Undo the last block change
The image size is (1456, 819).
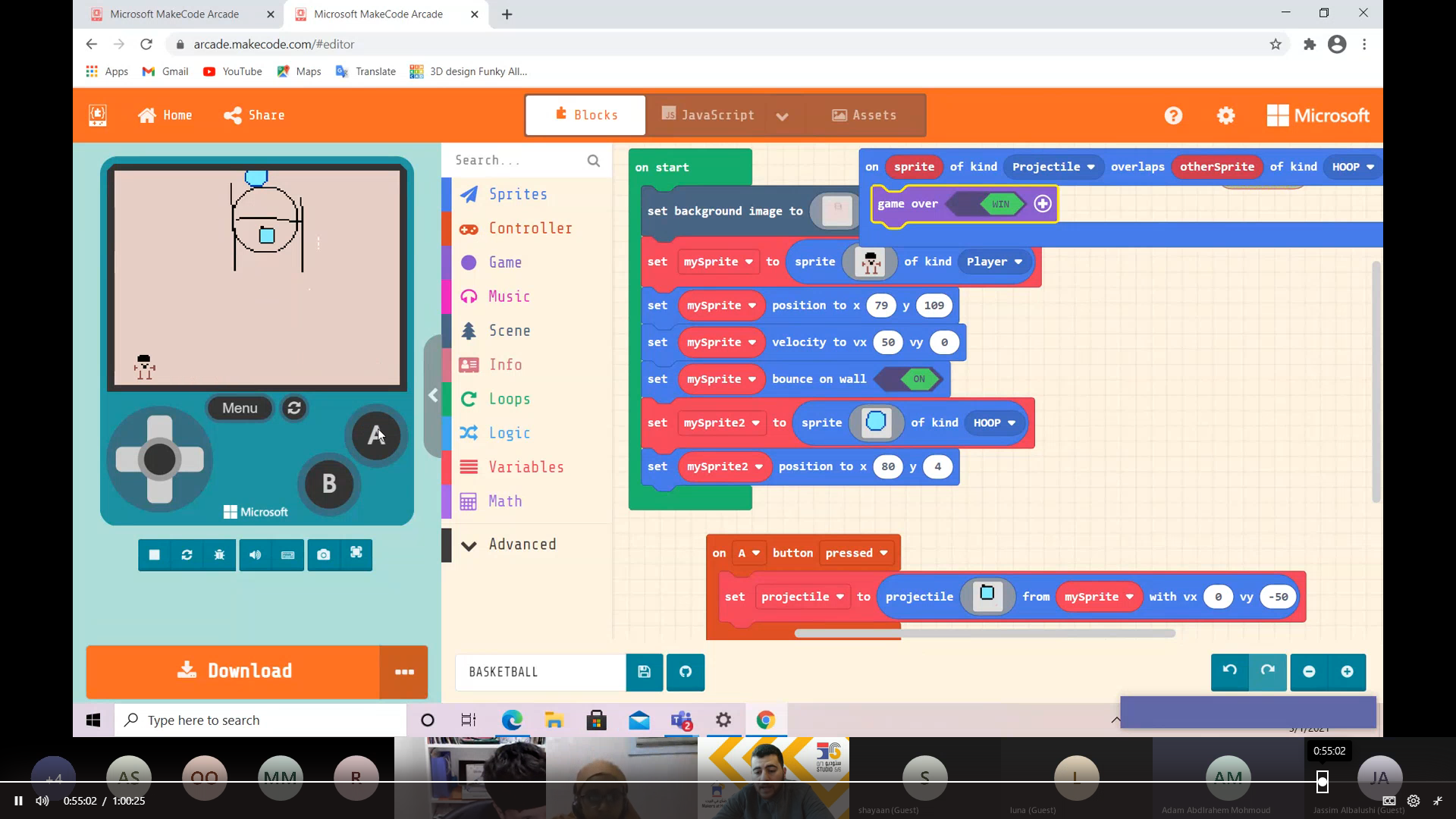tap(1230, 671)
